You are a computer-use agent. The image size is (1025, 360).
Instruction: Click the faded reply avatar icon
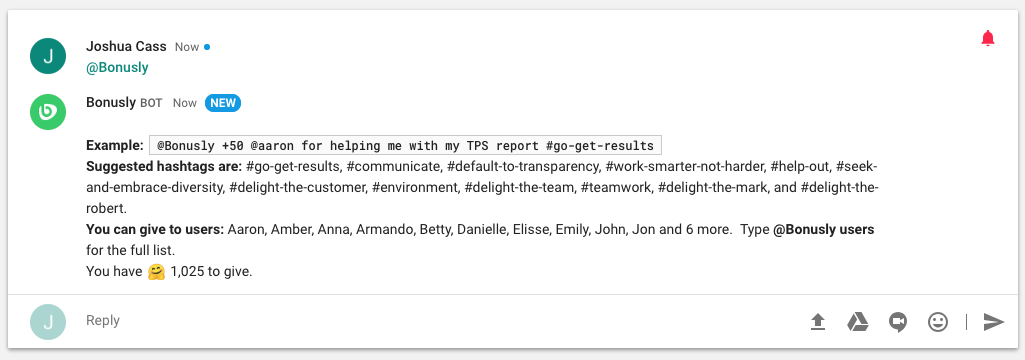(48, 321)
